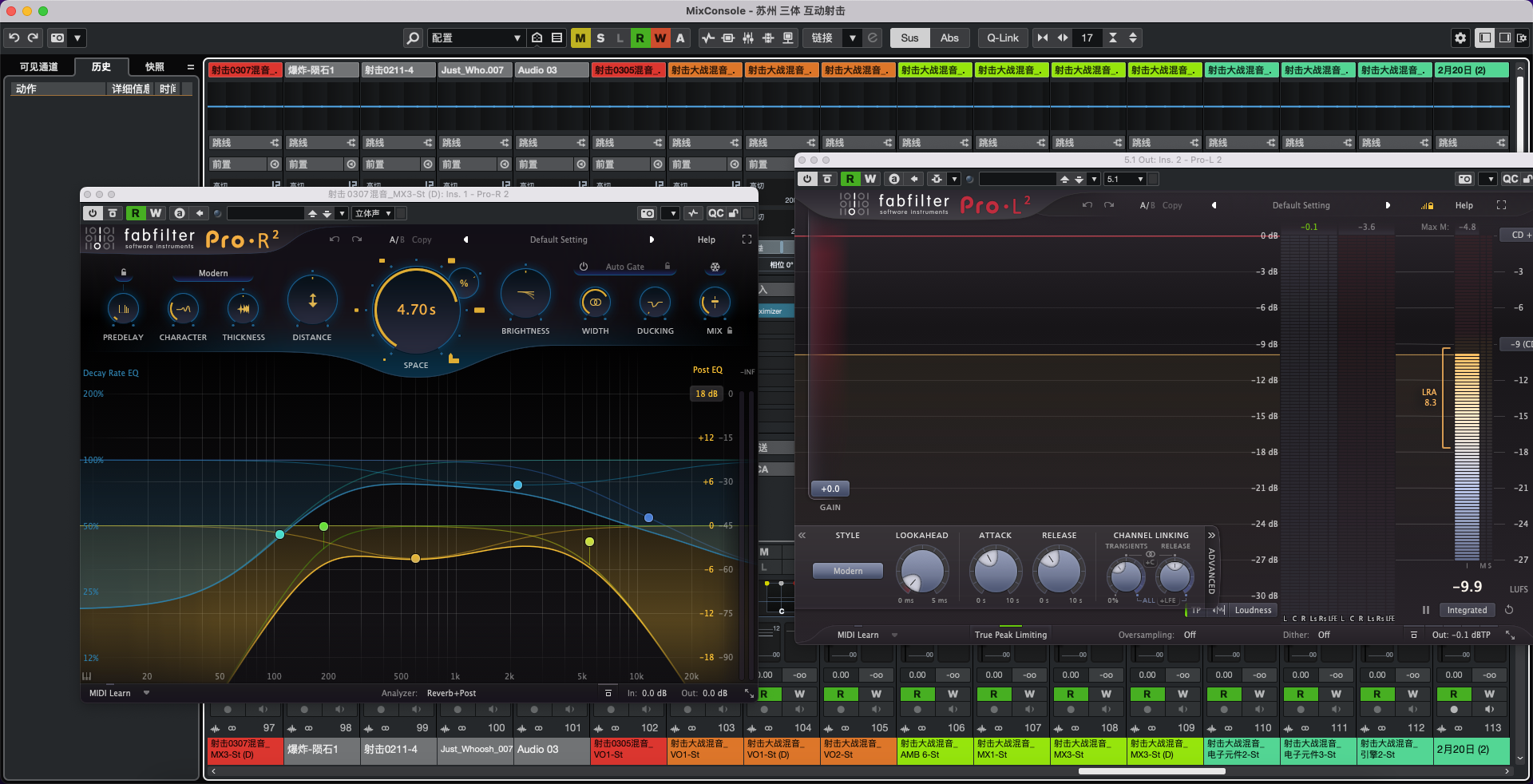Click Pro-R 2 full screen icon
This screenshot has width=1533, height=784.
click(747, 240)
